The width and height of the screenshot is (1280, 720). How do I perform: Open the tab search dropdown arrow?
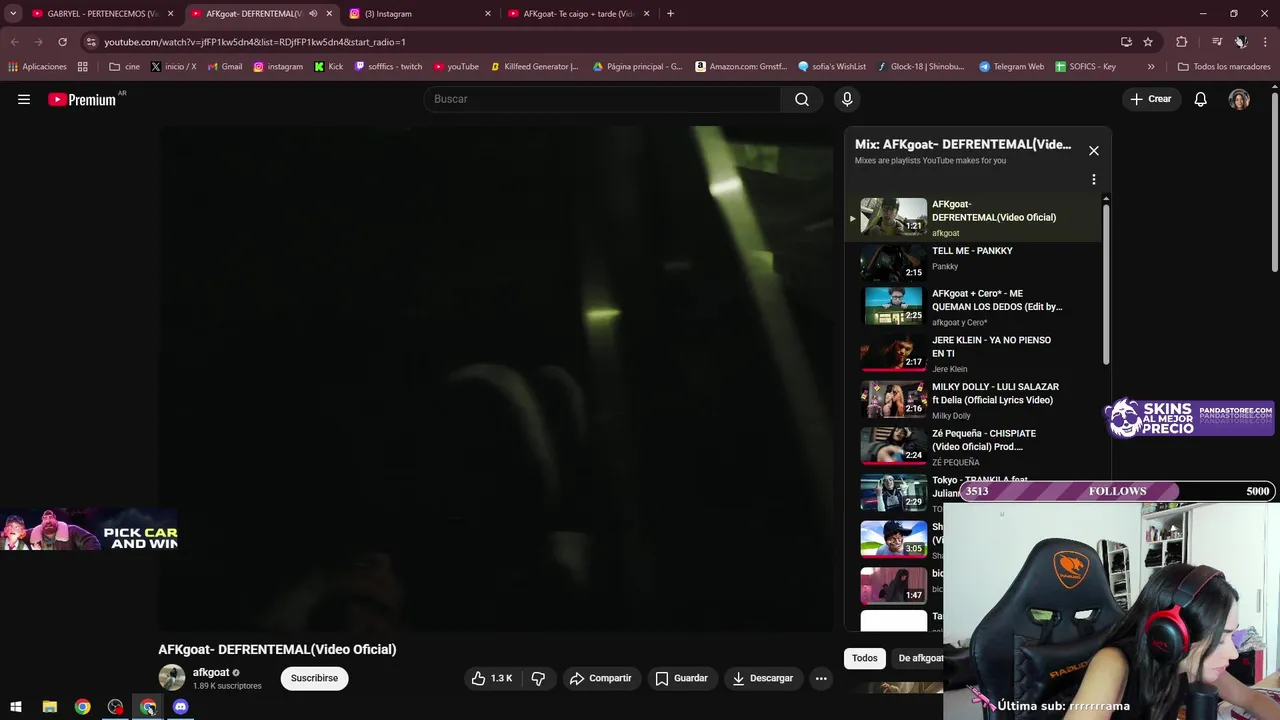point(13,13)
